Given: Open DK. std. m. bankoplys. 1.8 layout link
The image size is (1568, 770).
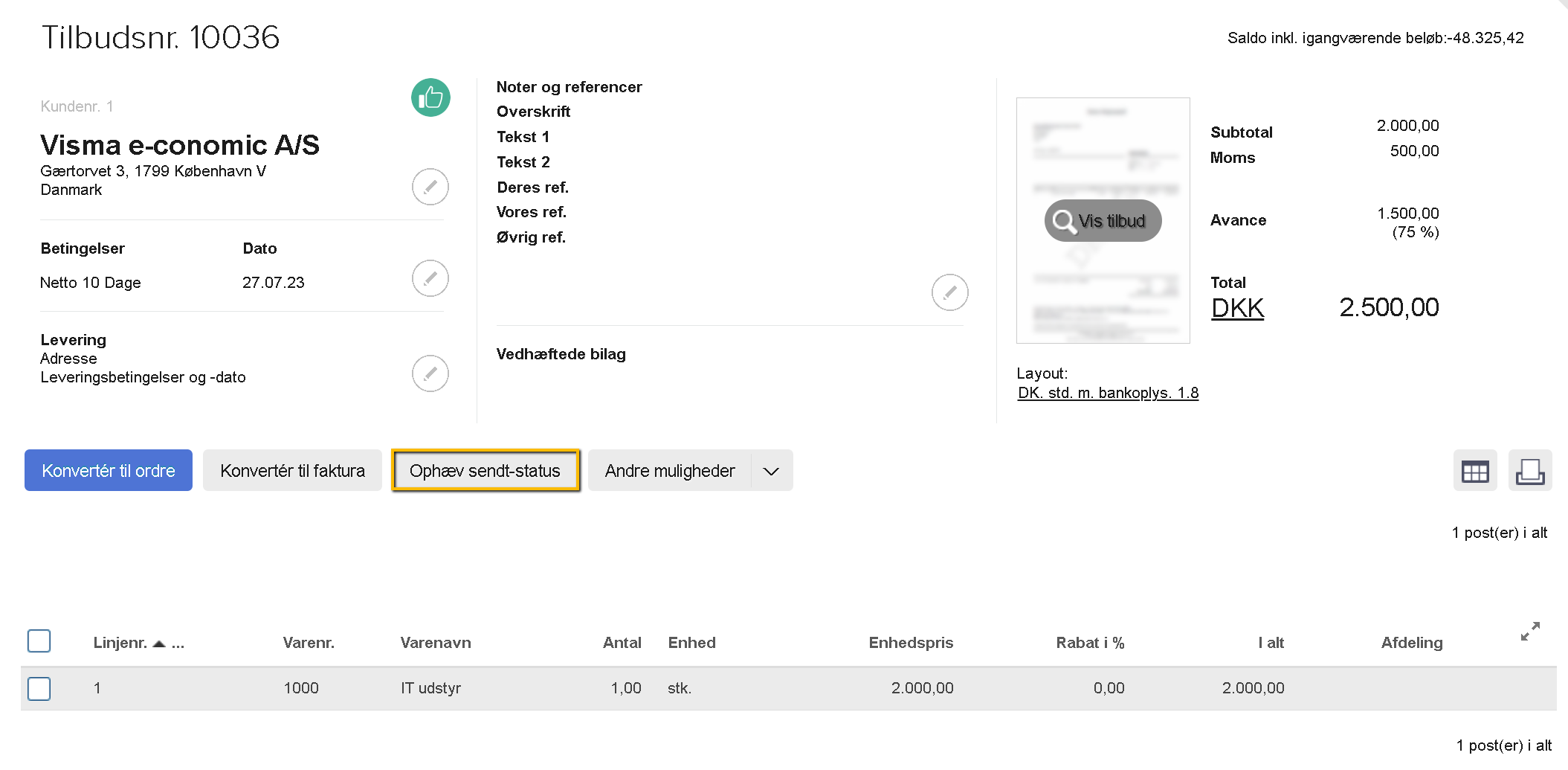Looking at the screenshot, I should tap(1108, 393).
